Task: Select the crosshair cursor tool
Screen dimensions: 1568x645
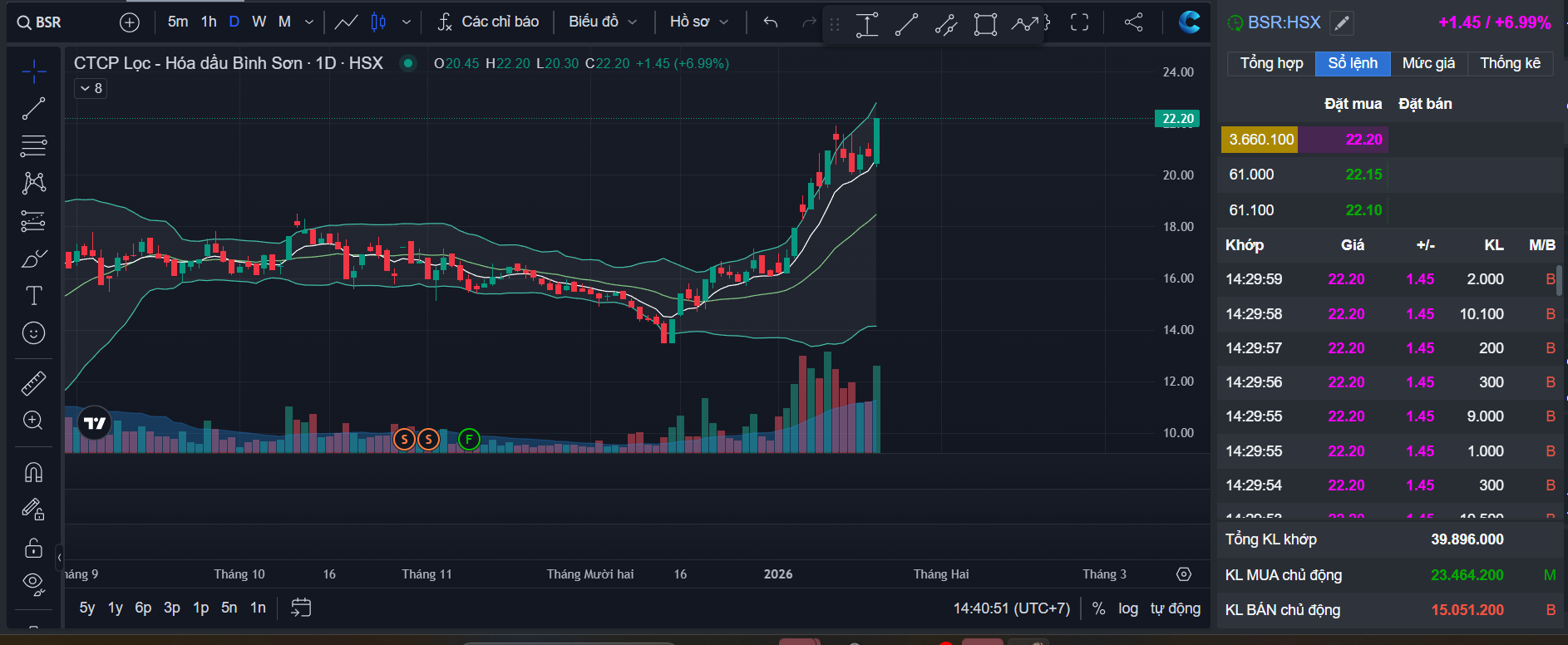Action: (33, 72)
